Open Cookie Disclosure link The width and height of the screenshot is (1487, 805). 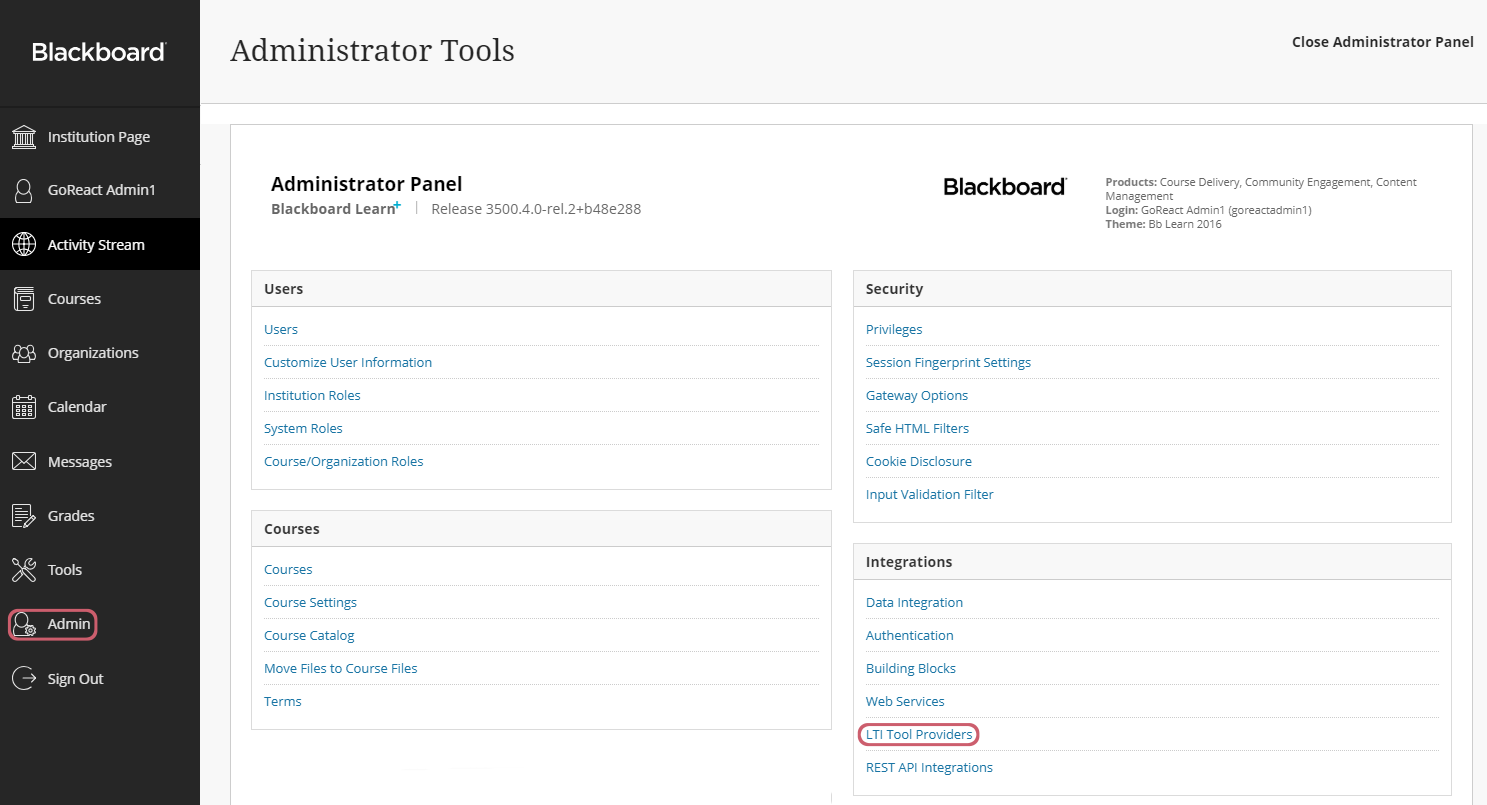(x=919, y=461)
